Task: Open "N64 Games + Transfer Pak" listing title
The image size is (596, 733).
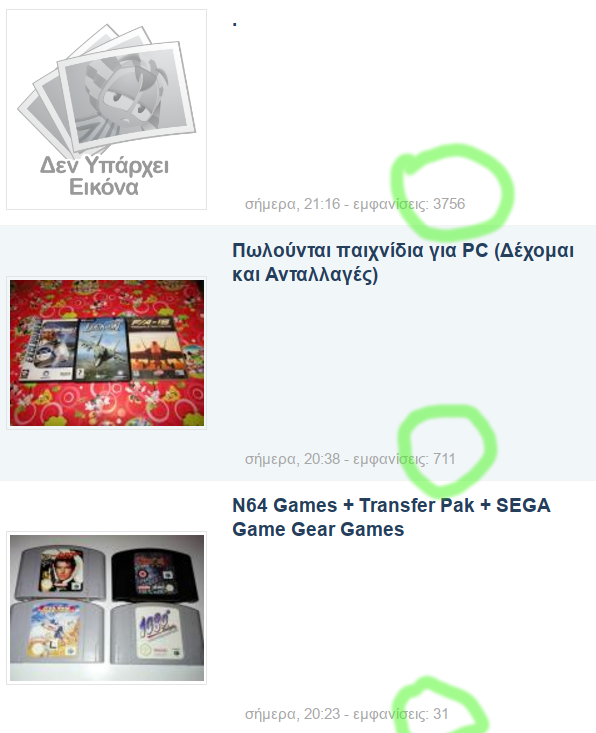Action: coord(391,517)
